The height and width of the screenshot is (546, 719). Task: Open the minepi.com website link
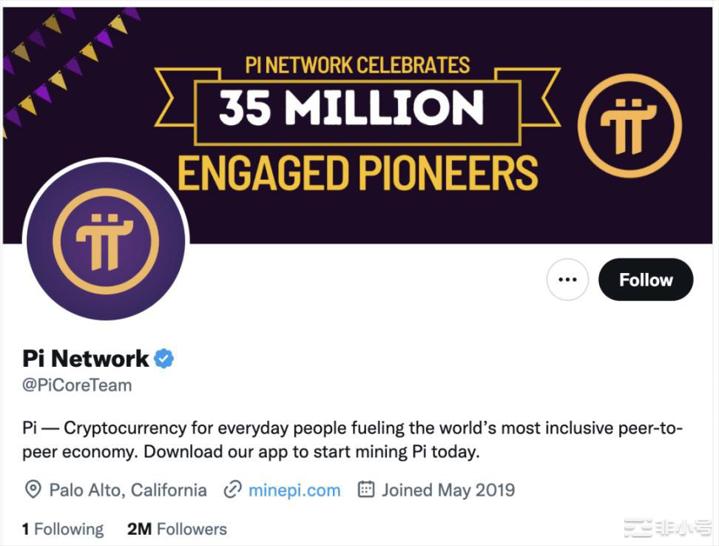click(294, 490)
